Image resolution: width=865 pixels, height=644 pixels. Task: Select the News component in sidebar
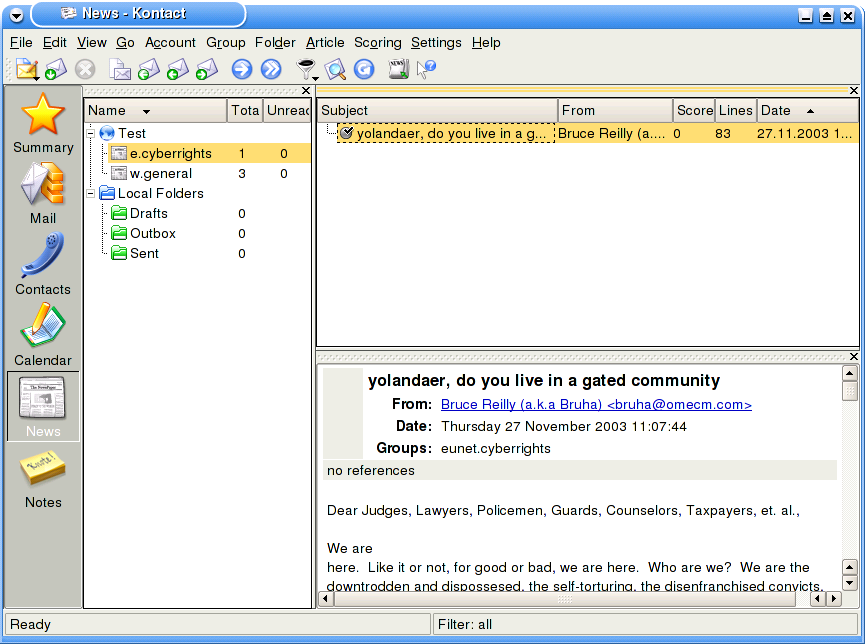[x=43, y=406]
